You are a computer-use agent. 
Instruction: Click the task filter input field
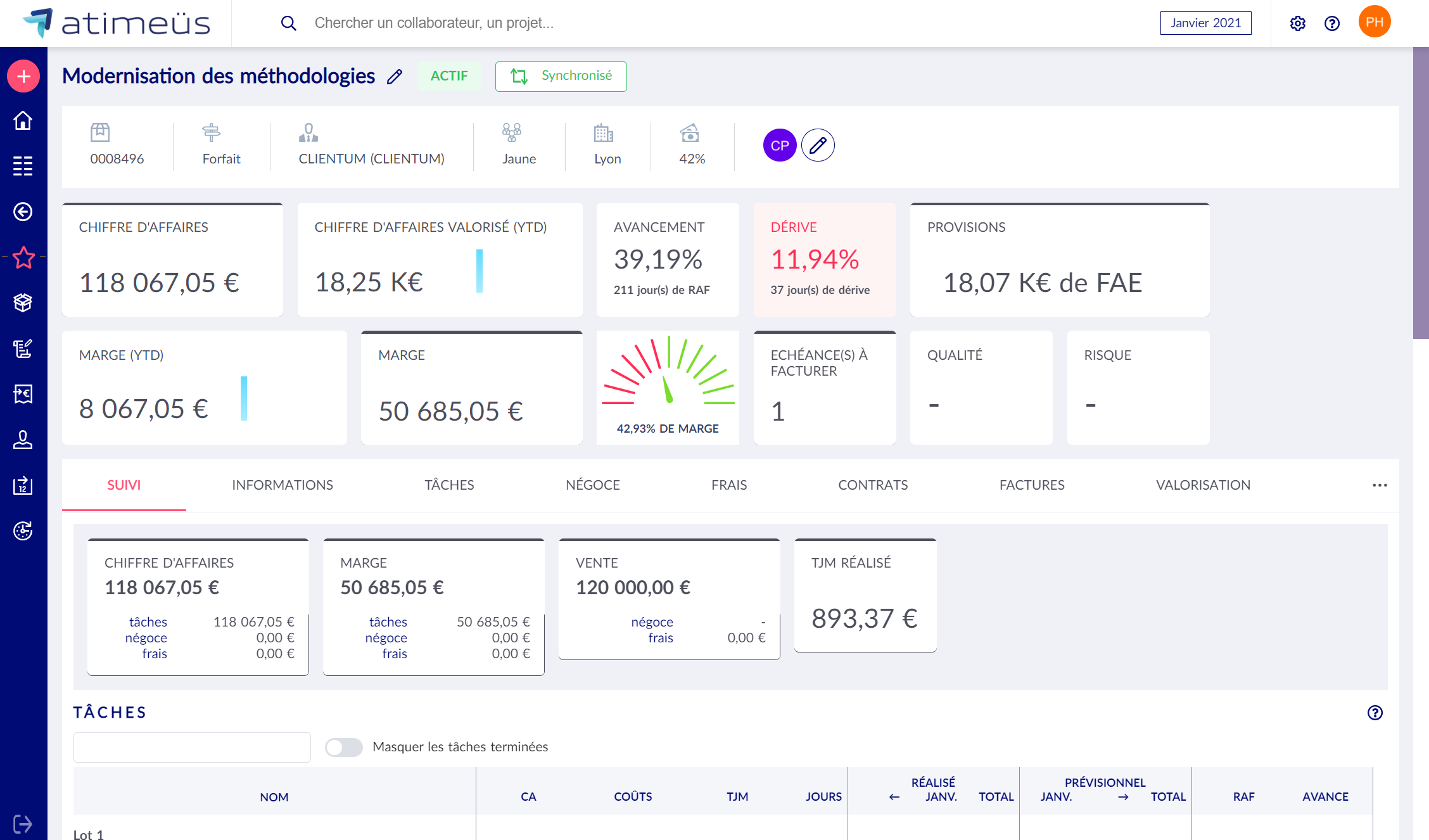pyautogui.click(x=192, y=748)
